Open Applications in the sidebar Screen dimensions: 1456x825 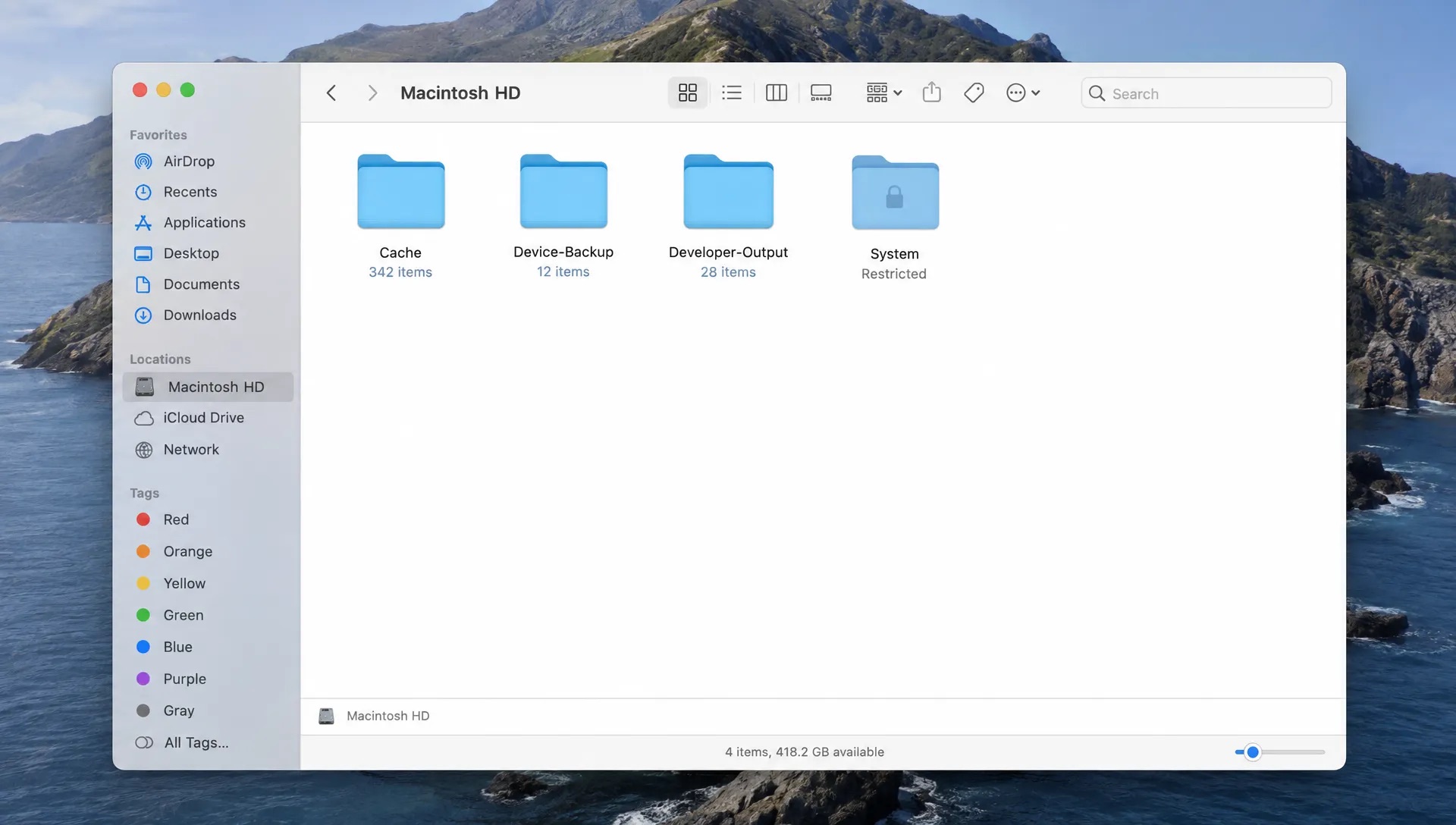coord(207,223)
